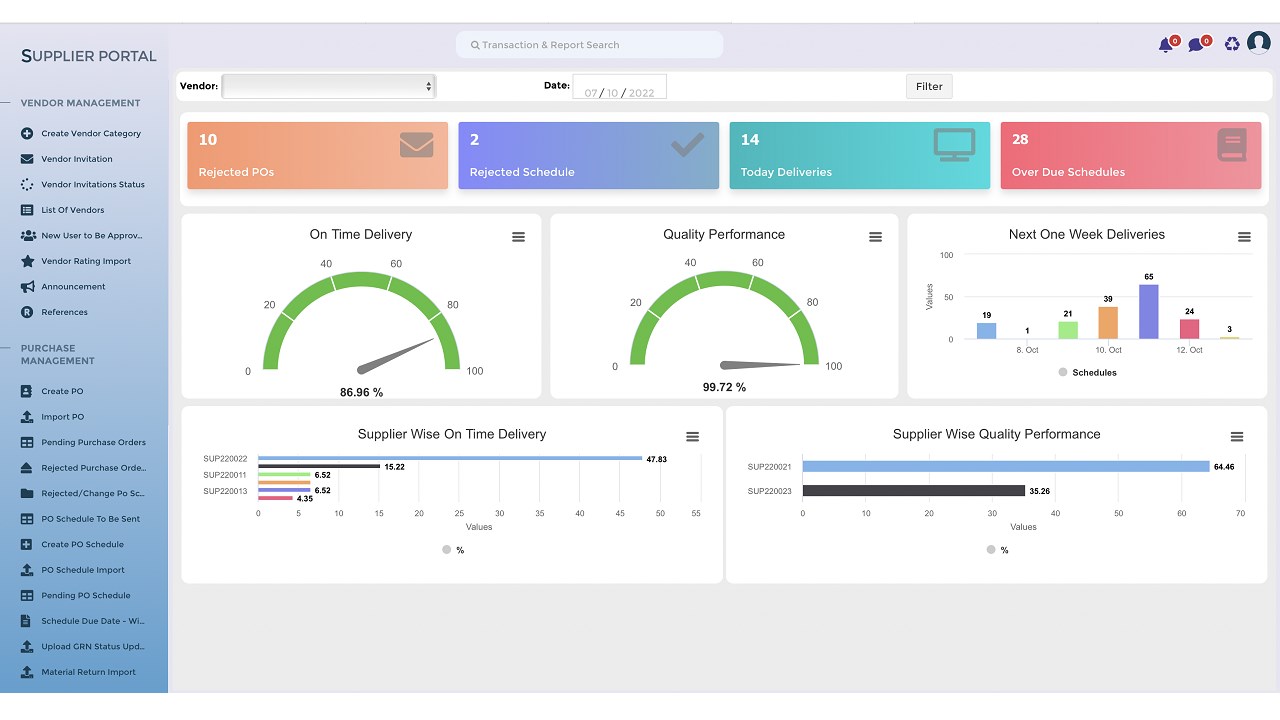
Task: Click the checkmark icon on Rejected Schedule card
Action: click(687, 145)
